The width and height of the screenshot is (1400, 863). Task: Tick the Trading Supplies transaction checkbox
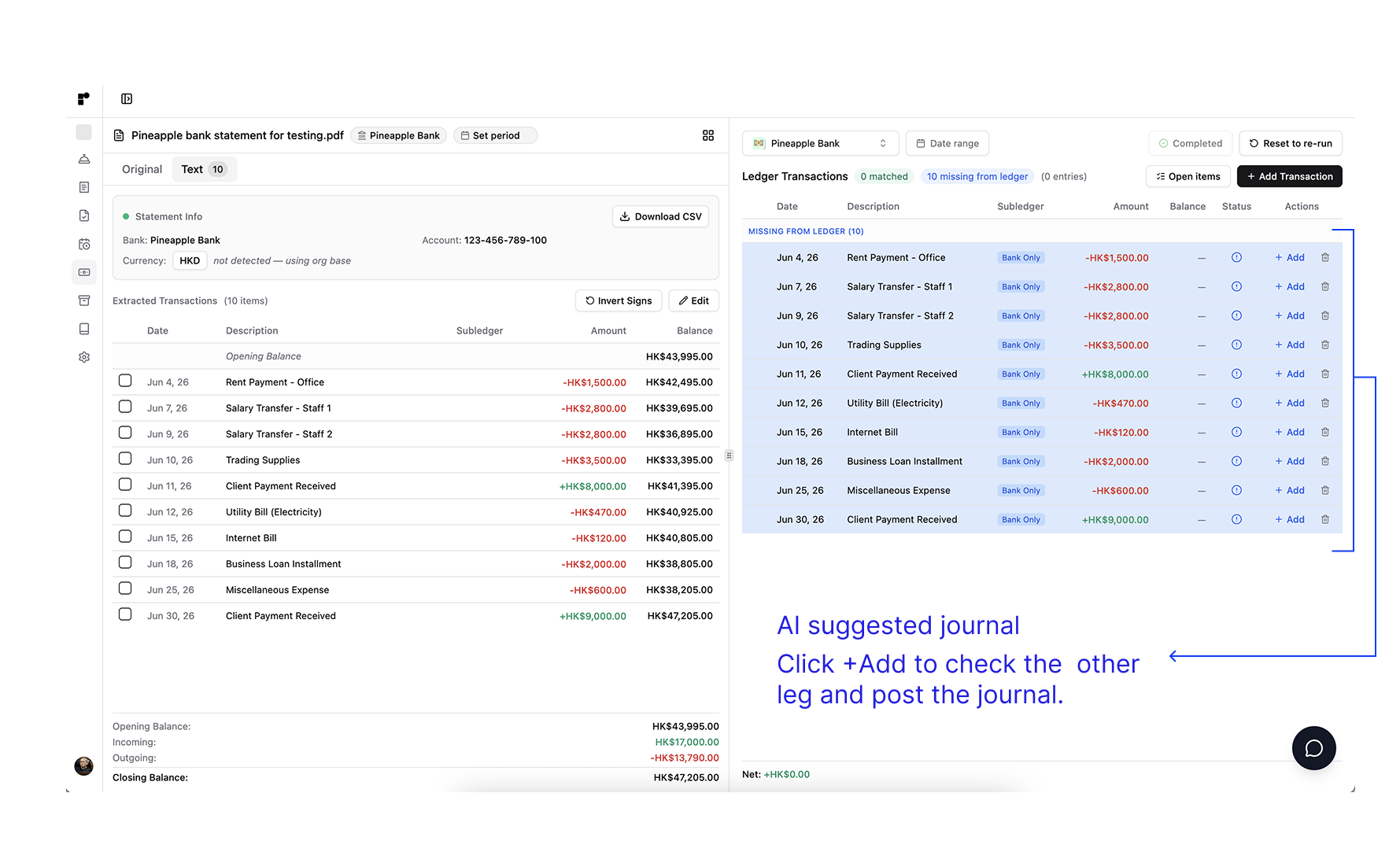tap(125, 459)
